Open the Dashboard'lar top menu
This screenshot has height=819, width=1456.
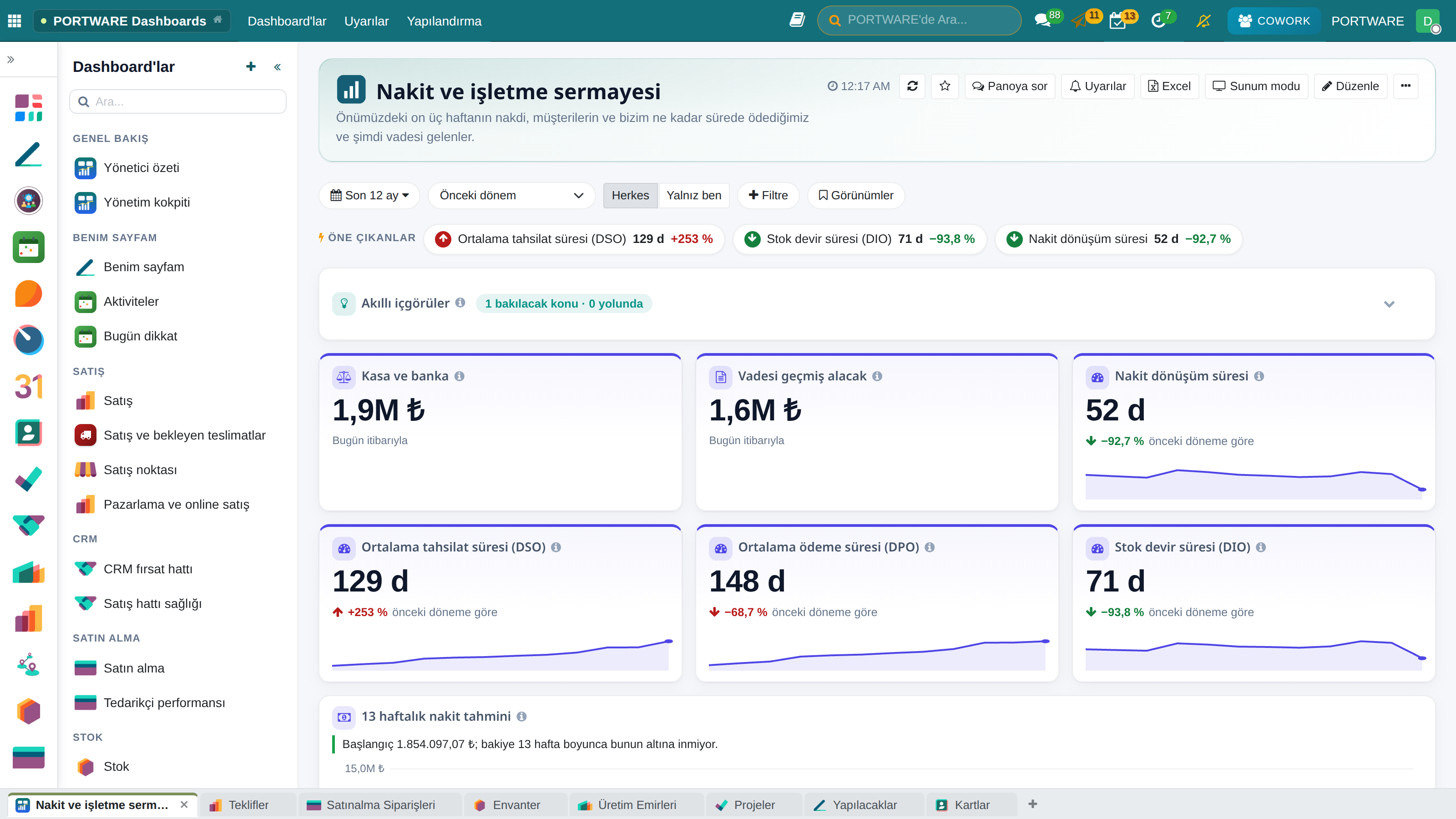(287, 21)
